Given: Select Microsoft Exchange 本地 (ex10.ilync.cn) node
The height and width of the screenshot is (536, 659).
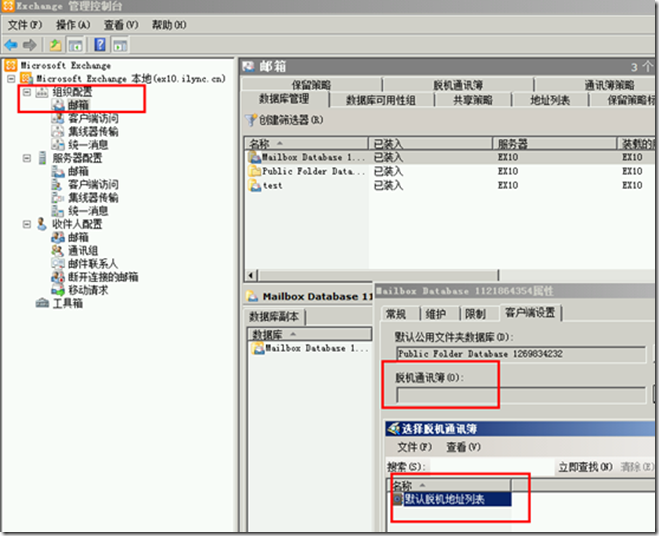Looking at the screenshot, I should coord(131,79).
